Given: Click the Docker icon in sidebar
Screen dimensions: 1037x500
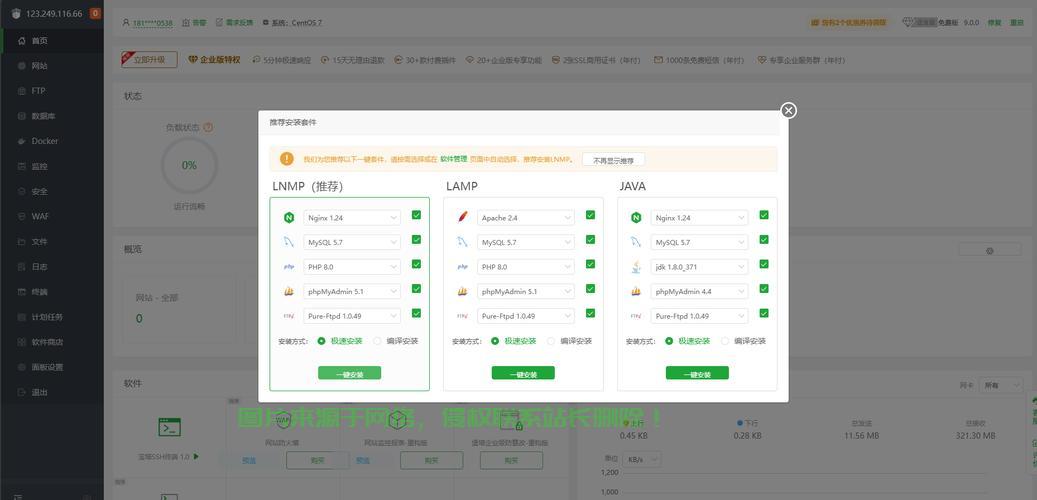Looking at the screenshot, I should [x=21, y=142].
